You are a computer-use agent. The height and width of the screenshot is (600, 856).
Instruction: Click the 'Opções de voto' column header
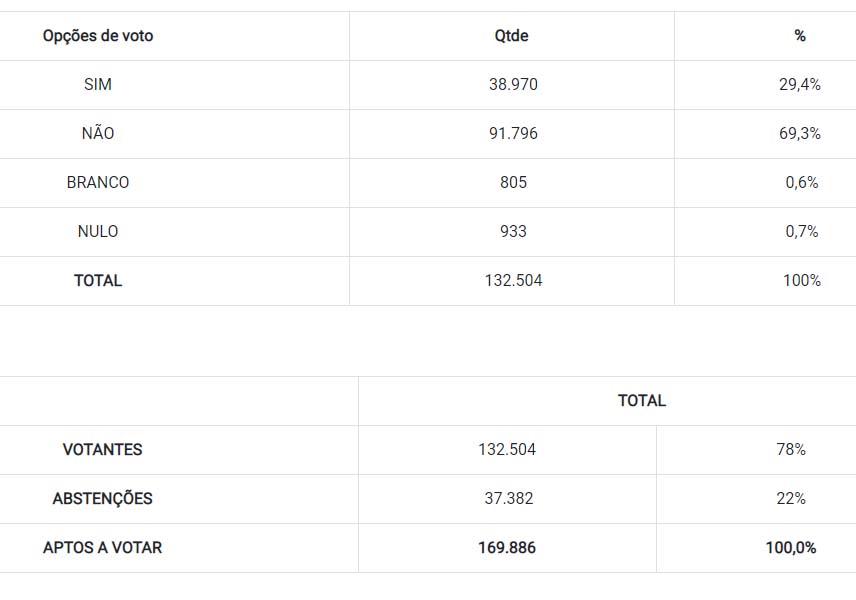pos(98,36)
